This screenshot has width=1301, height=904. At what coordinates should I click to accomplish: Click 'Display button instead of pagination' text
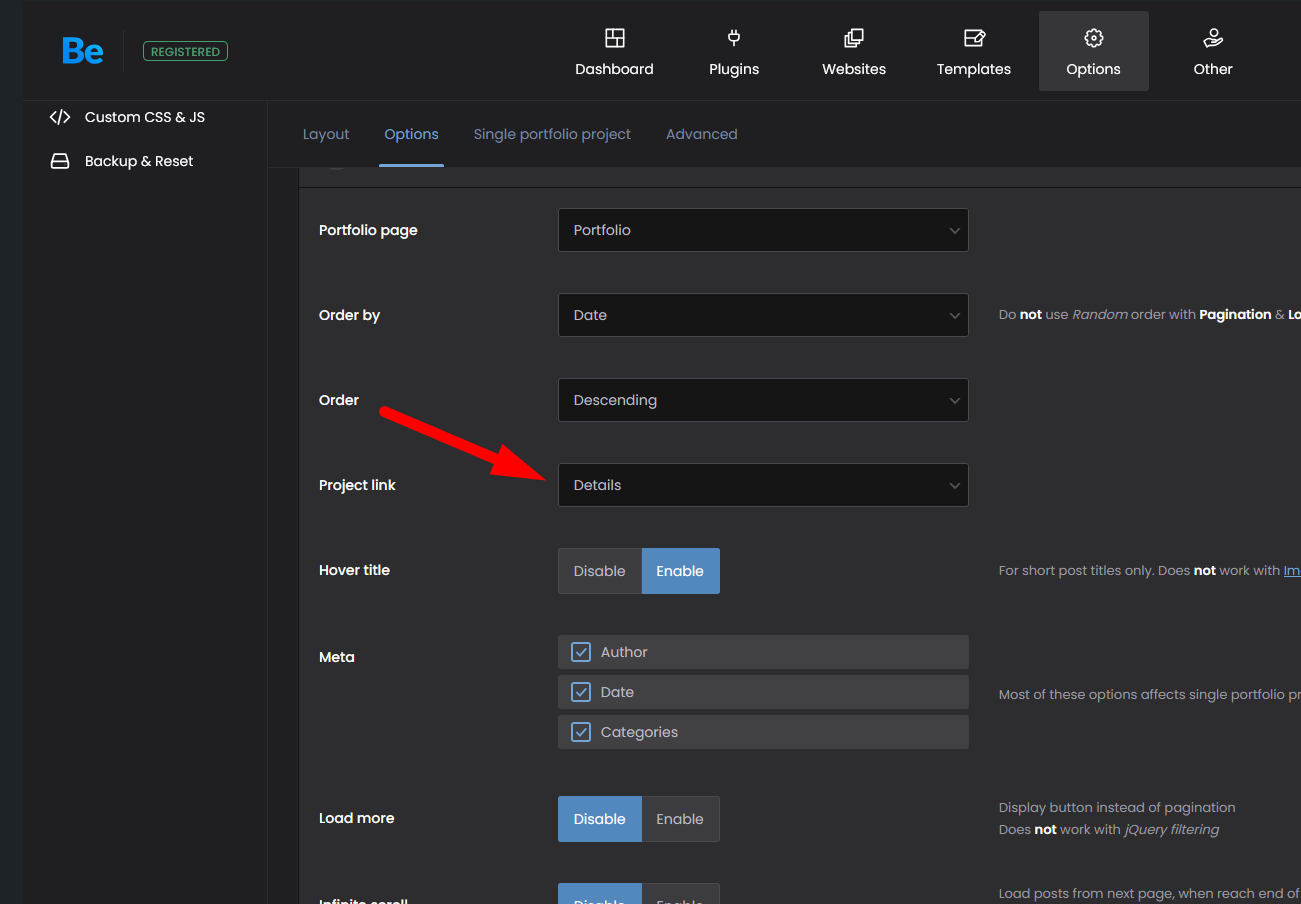coord(1117,807)
